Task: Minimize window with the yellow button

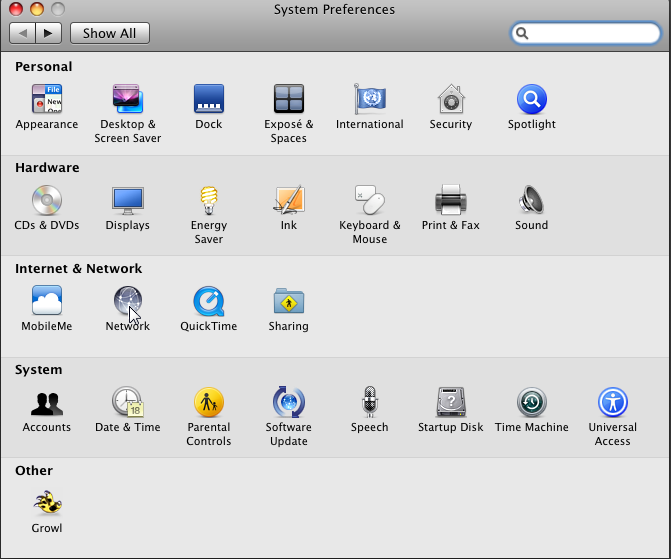Action: tap(37, 9)
